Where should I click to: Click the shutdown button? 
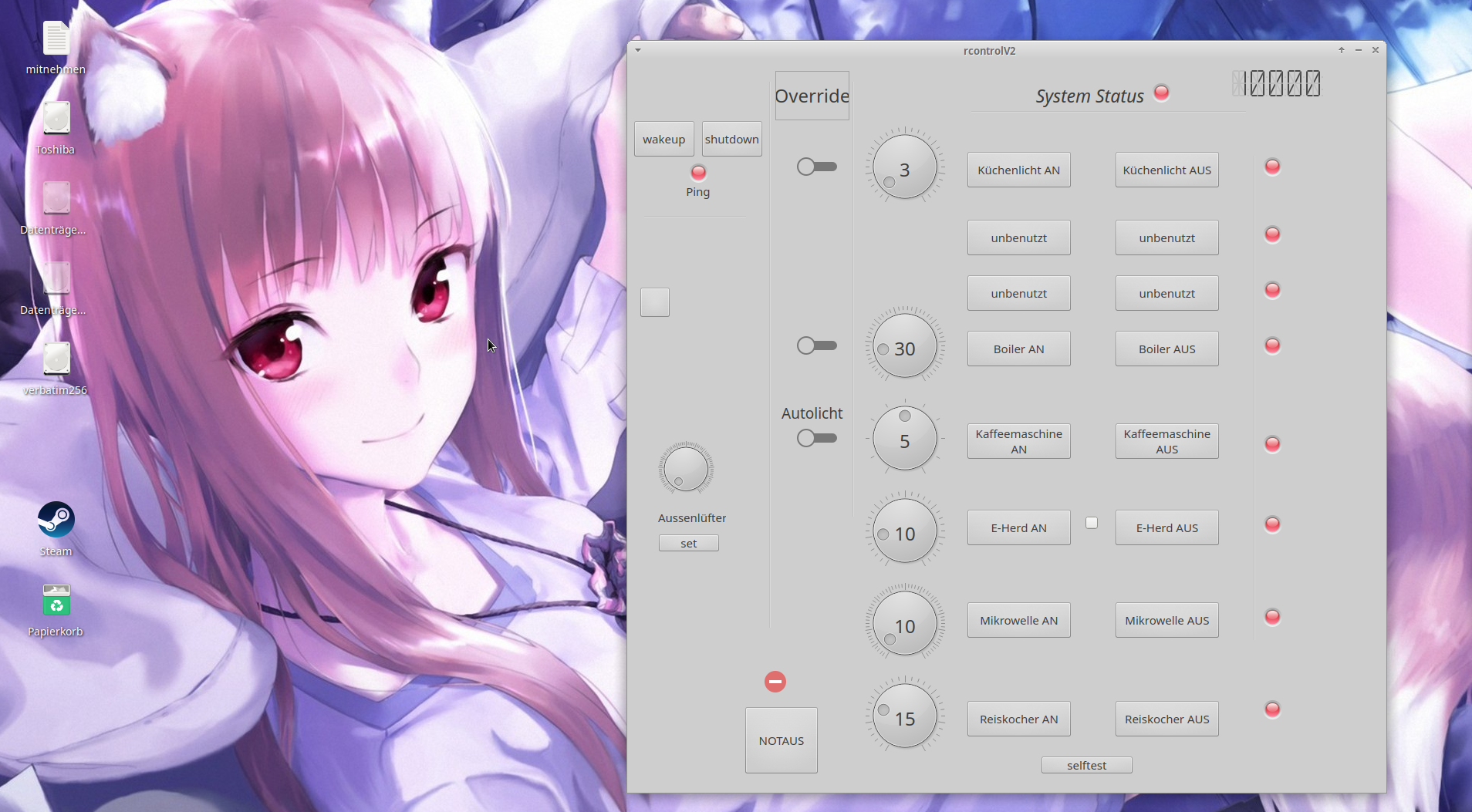click(x=732, y=139)
